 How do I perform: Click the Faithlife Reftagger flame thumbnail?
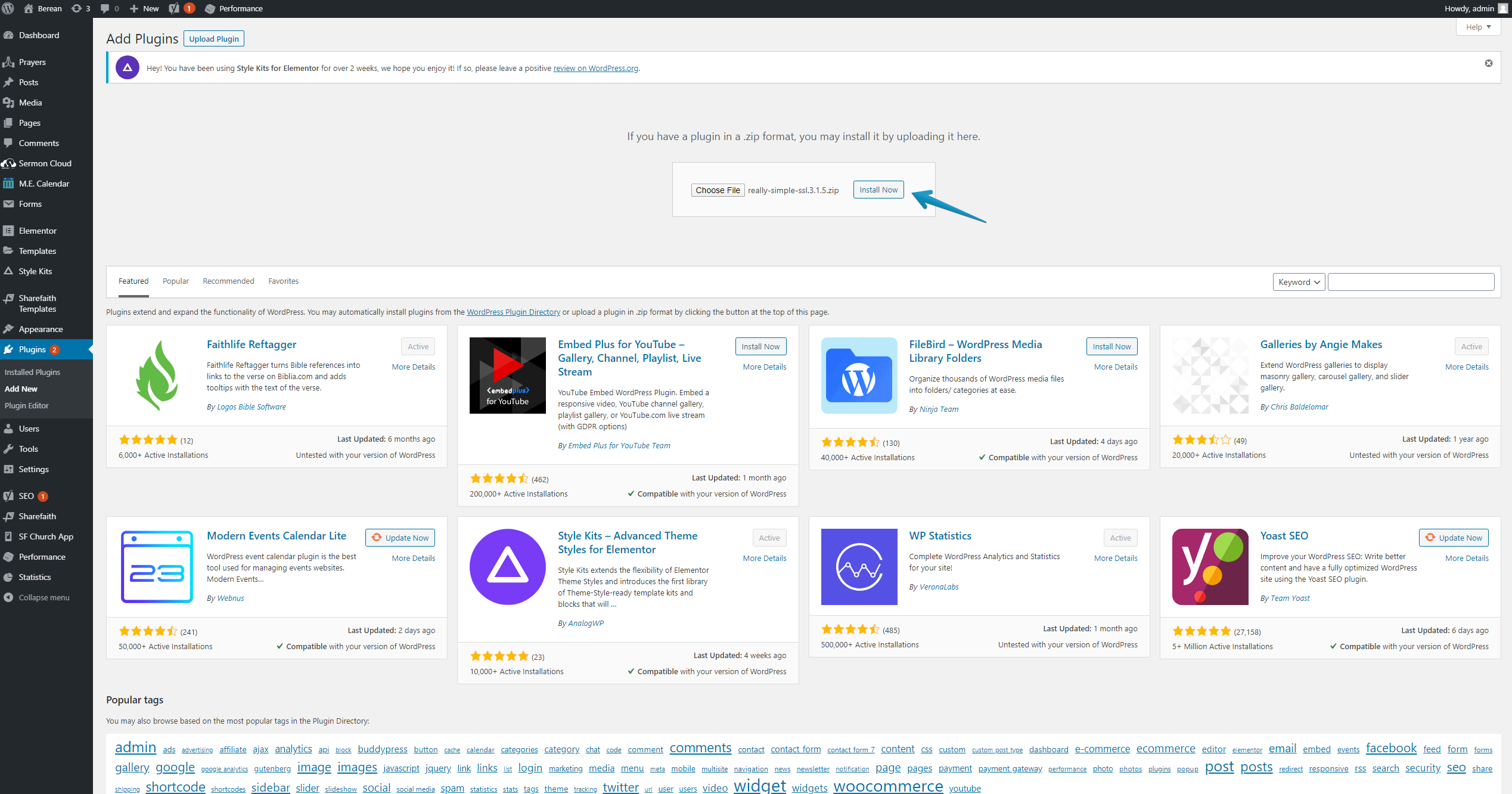(x=157, y=376)
